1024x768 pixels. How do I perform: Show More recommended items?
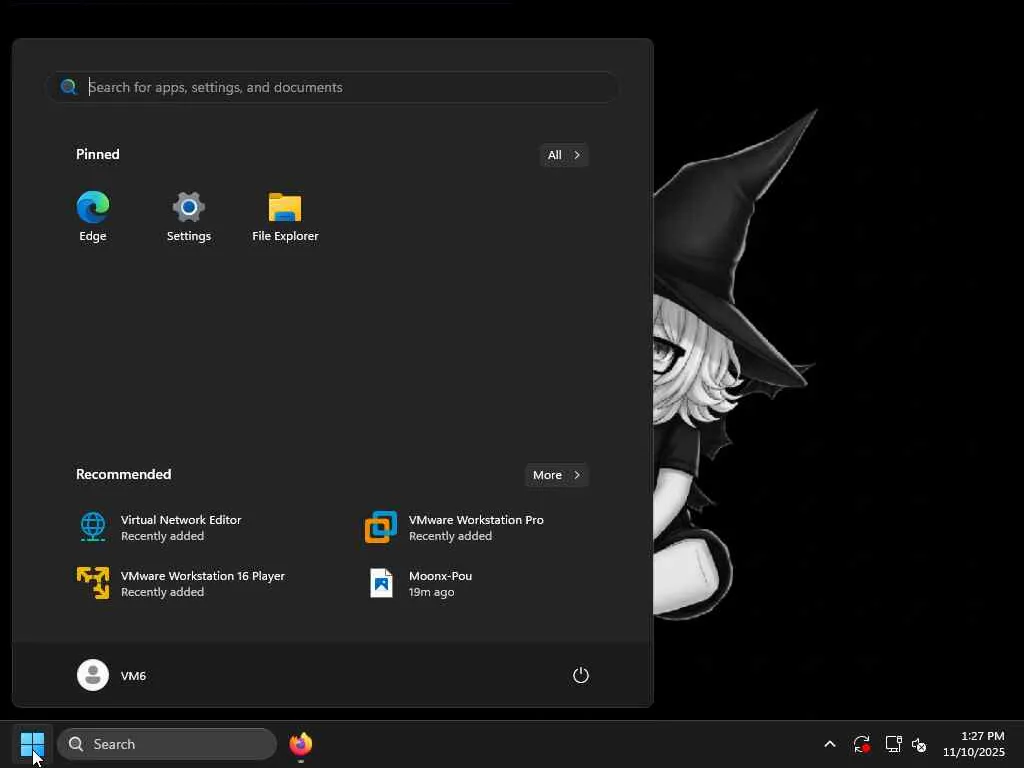[556, 475]
